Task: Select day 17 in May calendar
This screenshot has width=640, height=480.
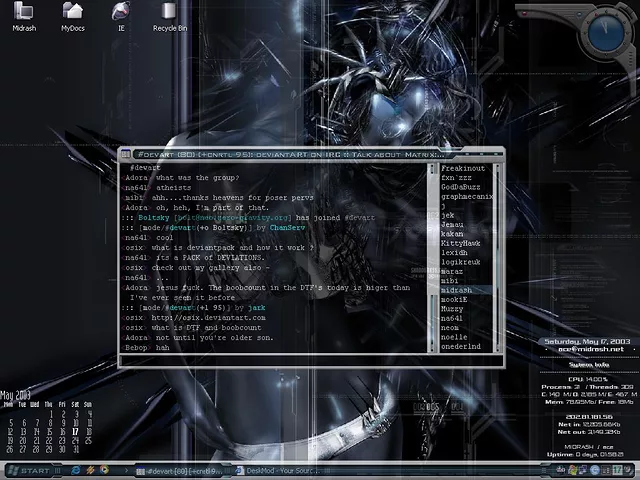Action: [75, 431]
